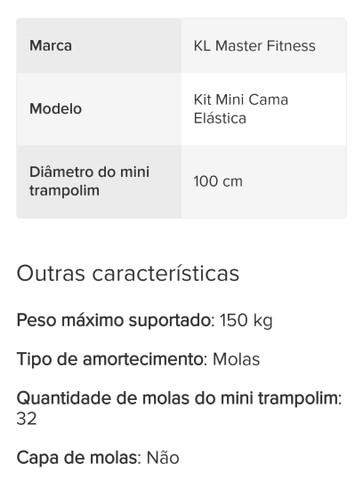Select the Capa de molas label
This screenshot has width=363, height=480.
pos(79,457)
